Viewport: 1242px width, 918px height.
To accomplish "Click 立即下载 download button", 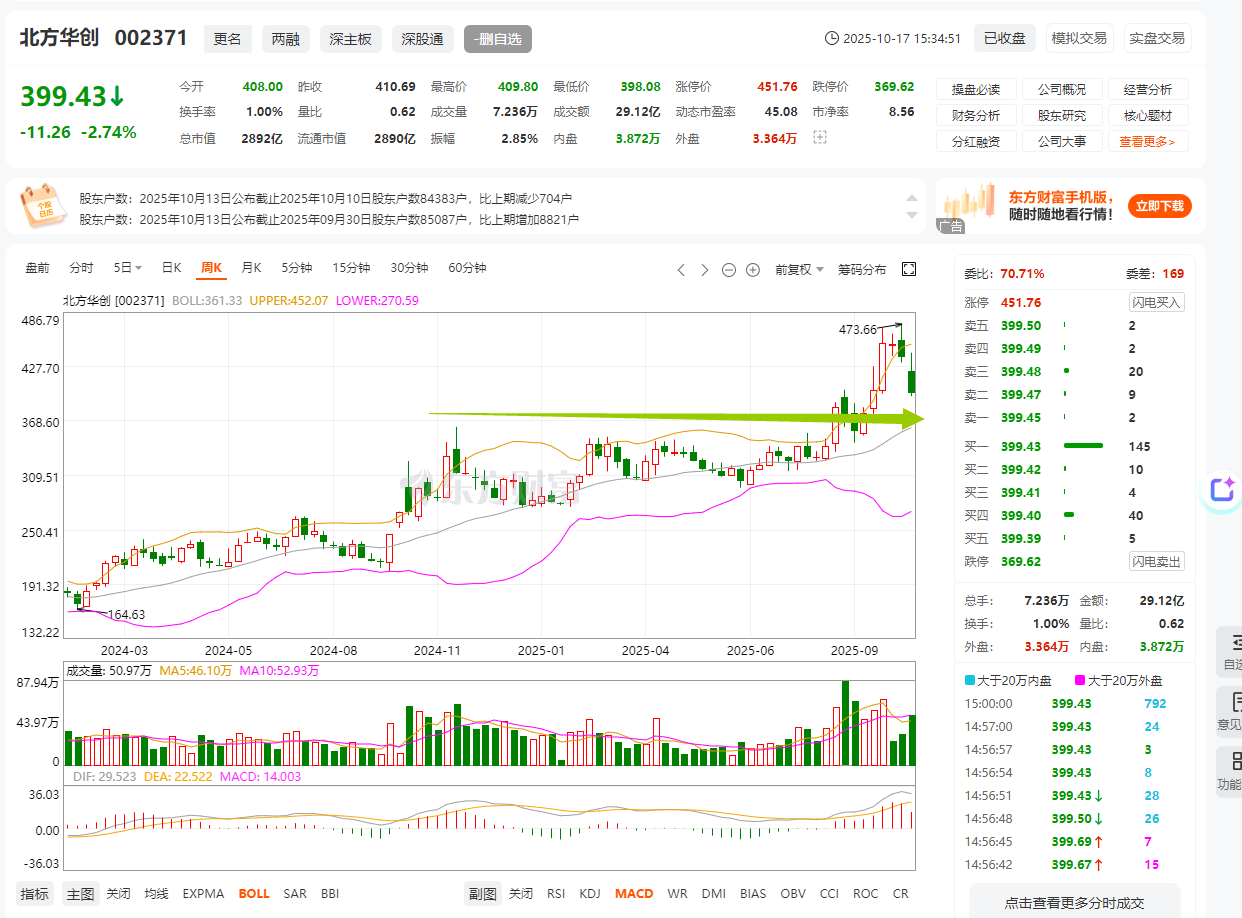I will (x=1160, y=206).
